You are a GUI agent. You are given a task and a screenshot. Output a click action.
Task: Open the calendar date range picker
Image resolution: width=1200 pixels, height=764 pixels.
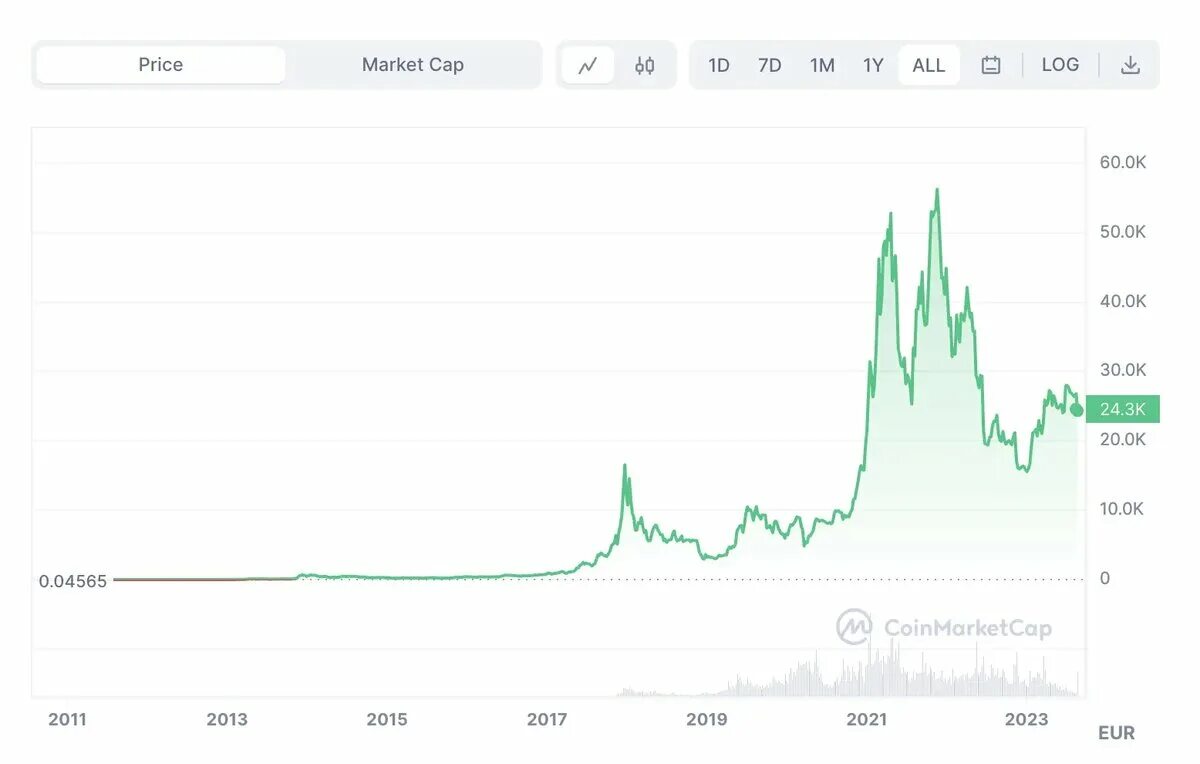click(x=991, y=65)
